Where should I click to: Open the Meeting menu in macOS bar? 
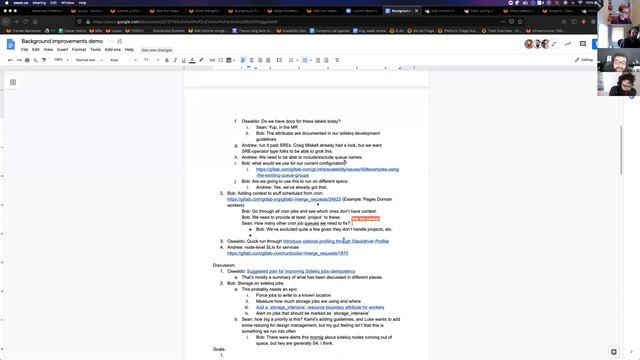39,2
